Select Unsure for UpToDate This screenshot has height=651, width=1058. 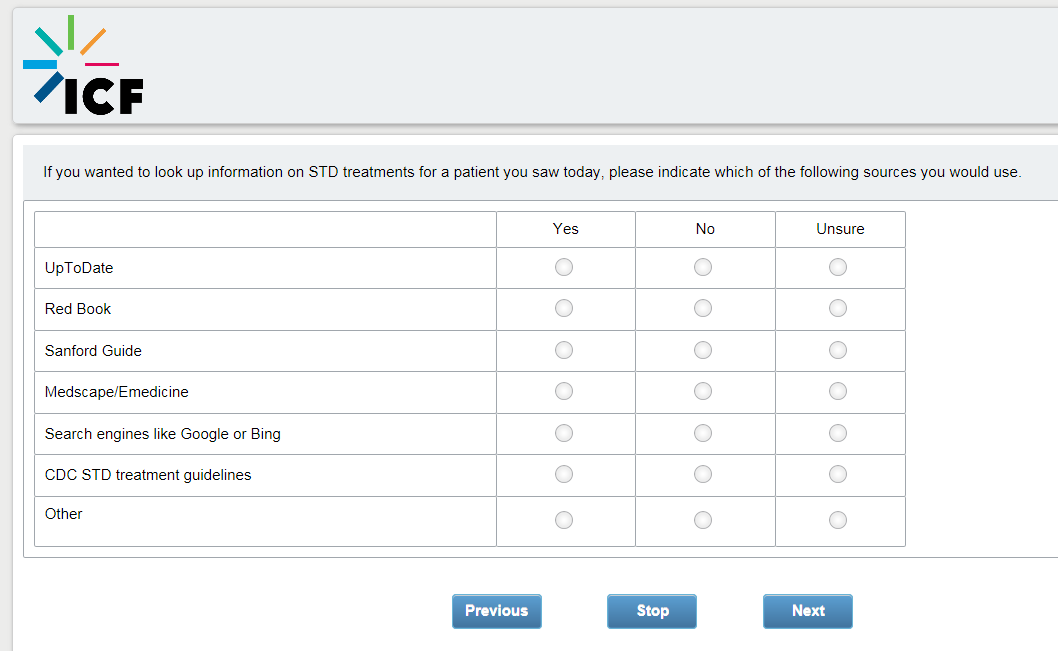point(838,267)
